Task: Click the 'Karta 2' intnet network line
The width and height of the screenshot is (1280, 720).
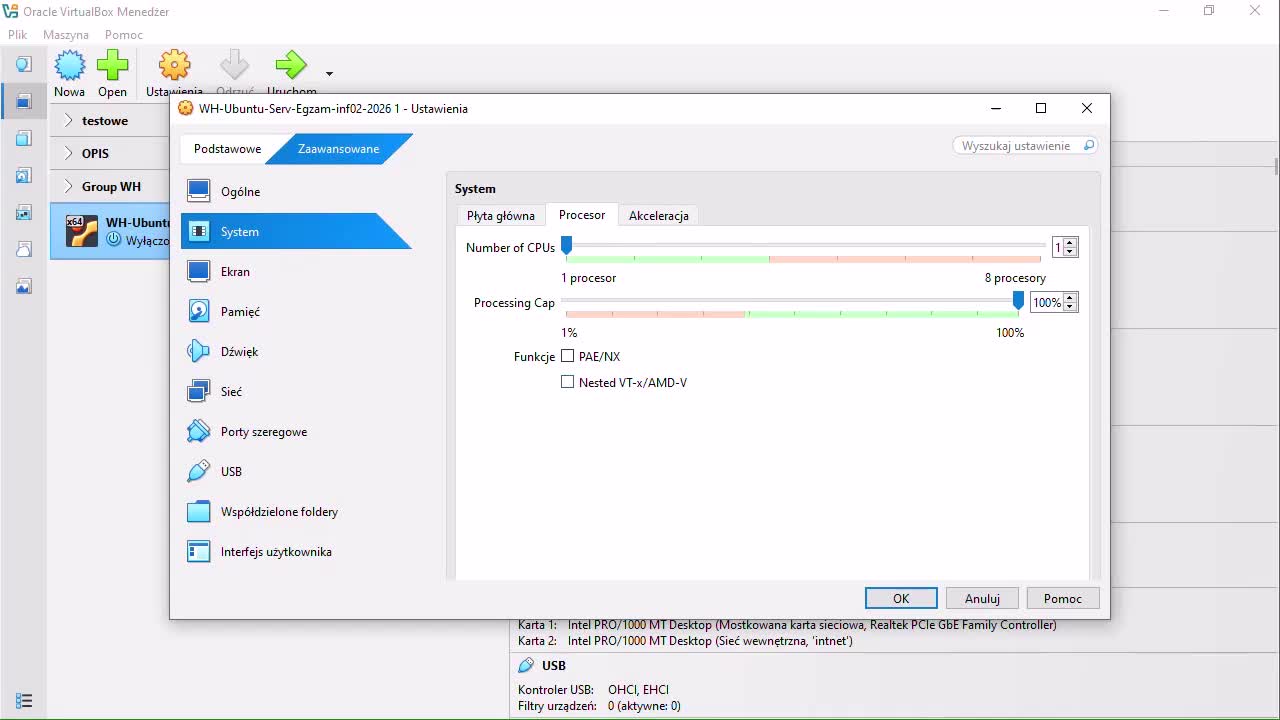Action: (685, 641)
